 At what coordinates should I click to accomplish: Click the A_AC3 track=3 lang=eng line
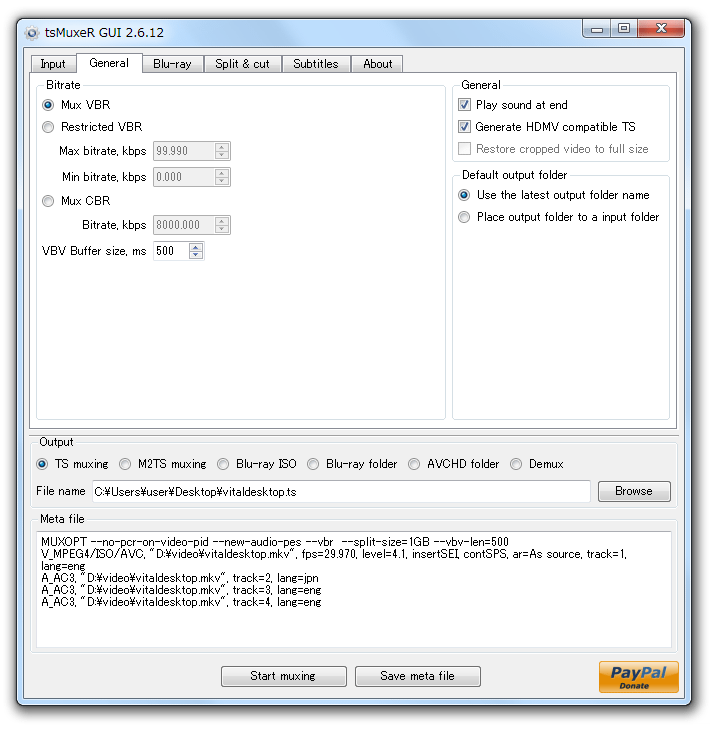pos(181,590)
